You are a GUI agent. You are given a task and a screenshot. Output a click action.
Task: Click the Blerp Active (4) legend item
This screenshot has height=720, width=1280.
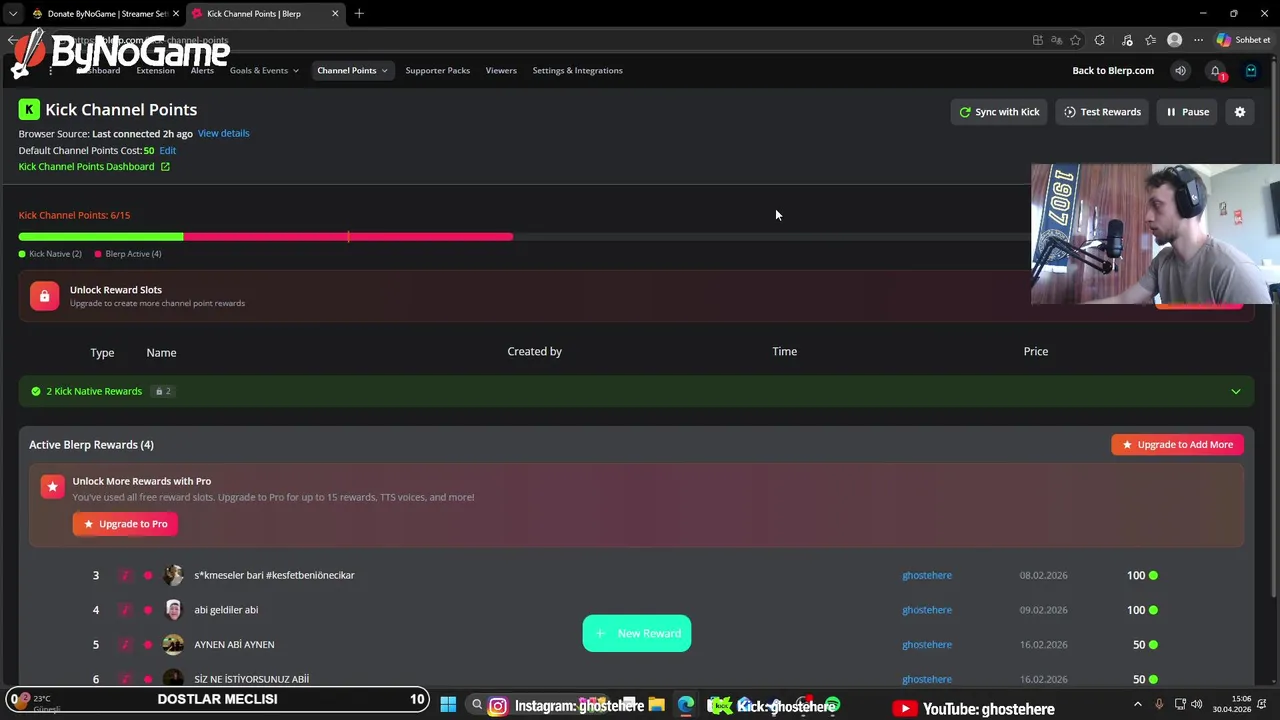(128, 254)
